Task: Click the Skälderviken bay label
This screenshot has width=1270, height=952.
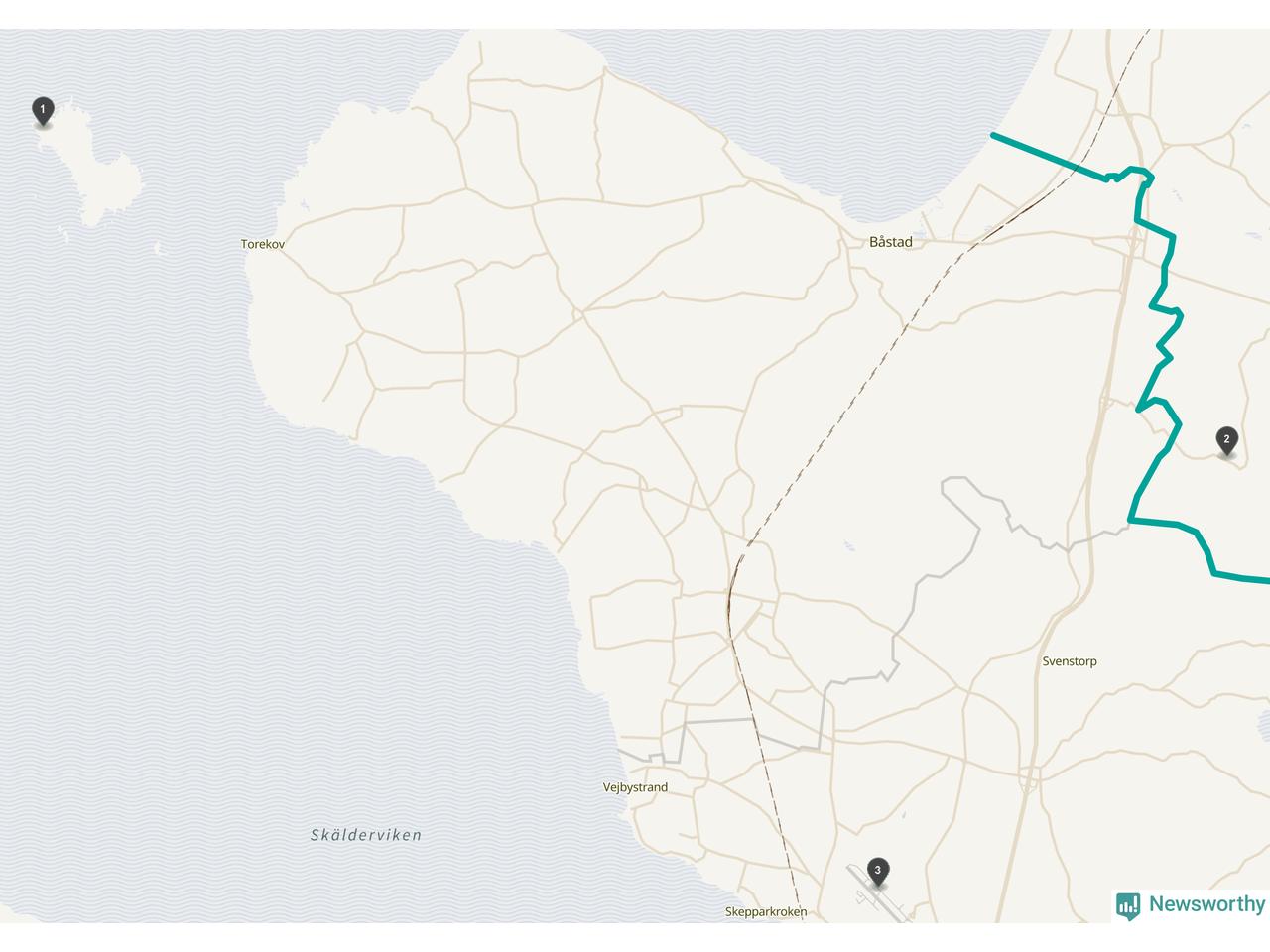Action: 366,835
